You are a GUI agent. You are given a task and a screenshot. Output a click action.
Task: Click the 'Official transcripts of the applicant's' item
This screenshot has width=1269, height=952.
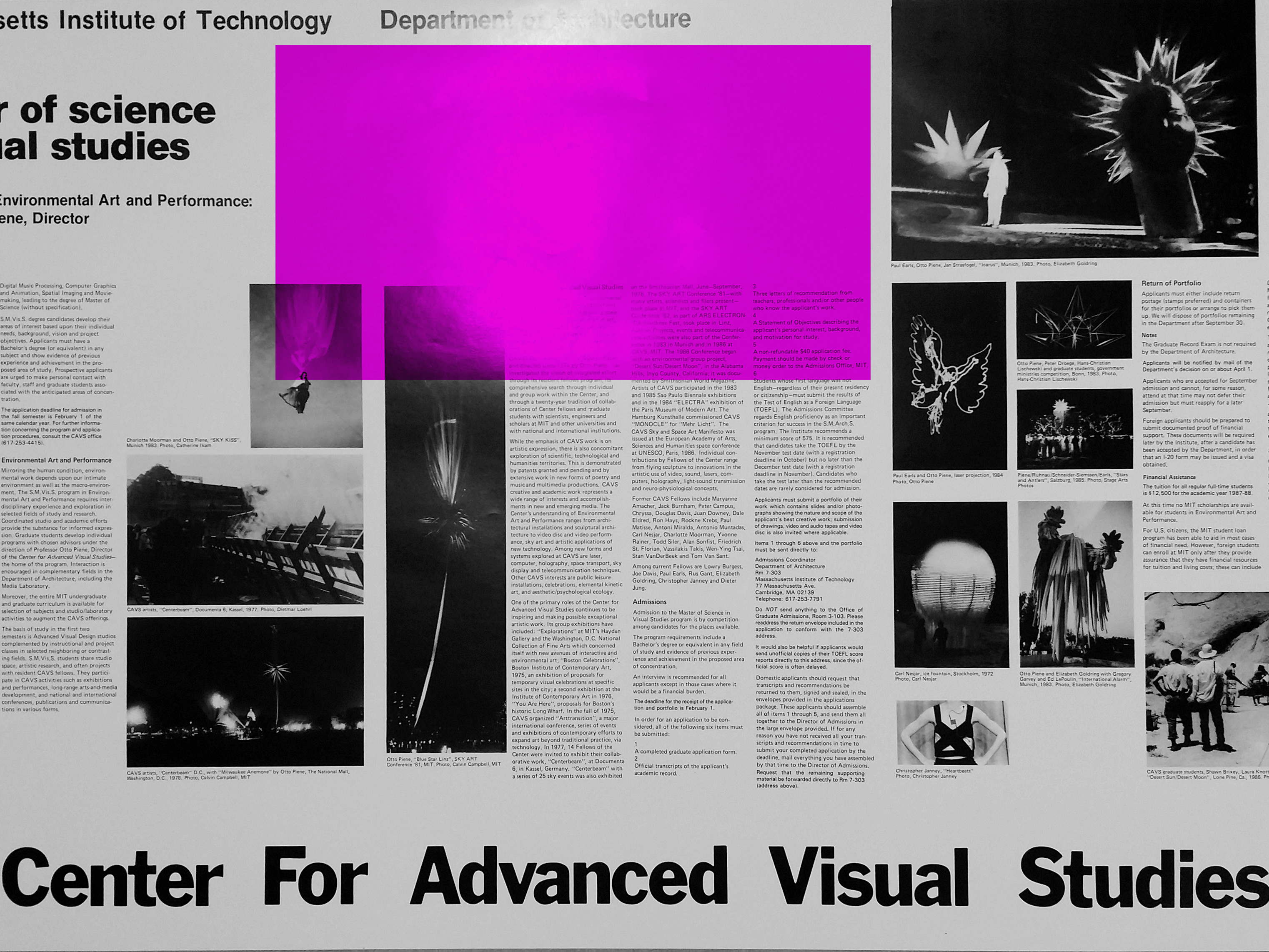click(x=681, y=766)
